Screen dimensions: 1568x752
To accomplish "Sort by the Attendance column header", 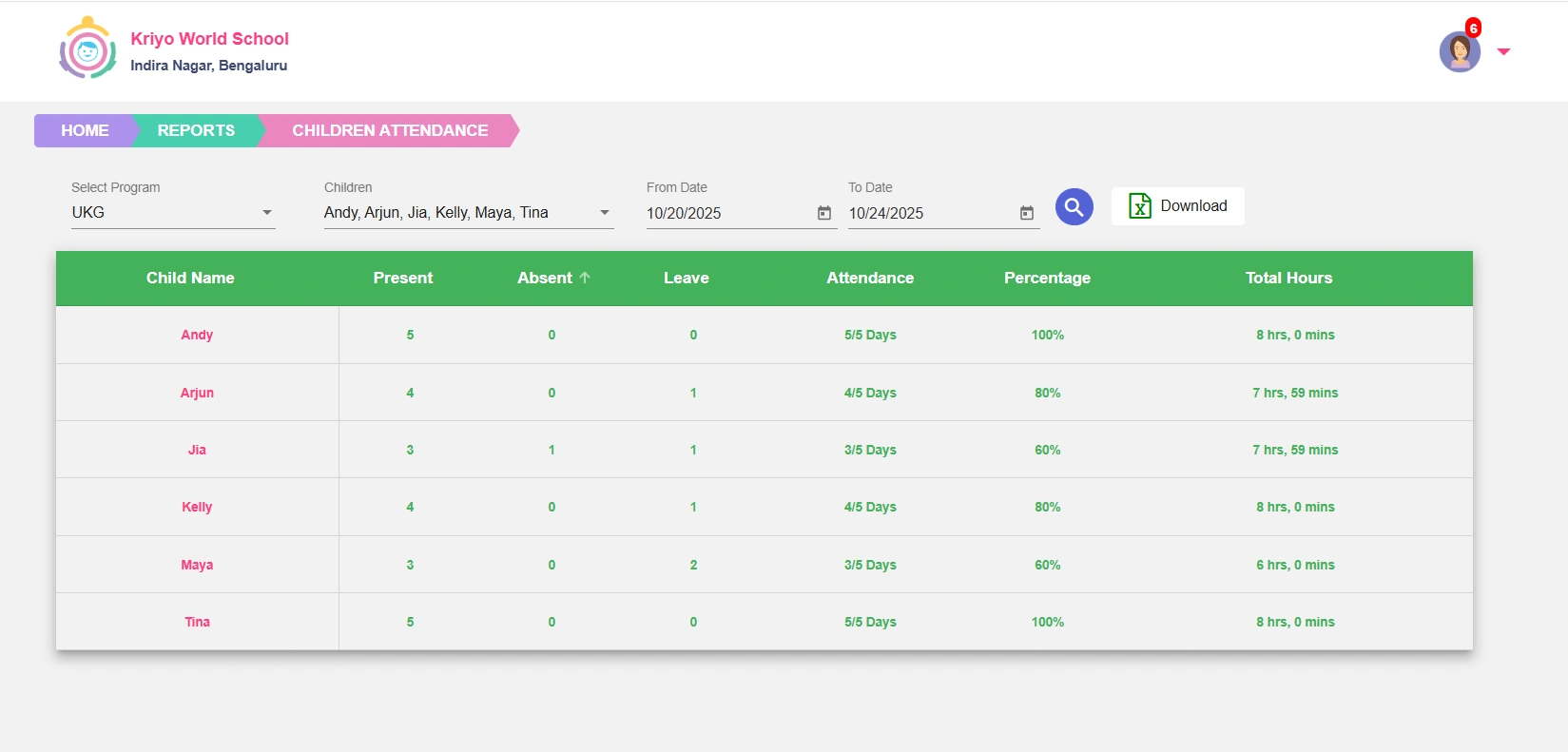I will click(870, 278).
